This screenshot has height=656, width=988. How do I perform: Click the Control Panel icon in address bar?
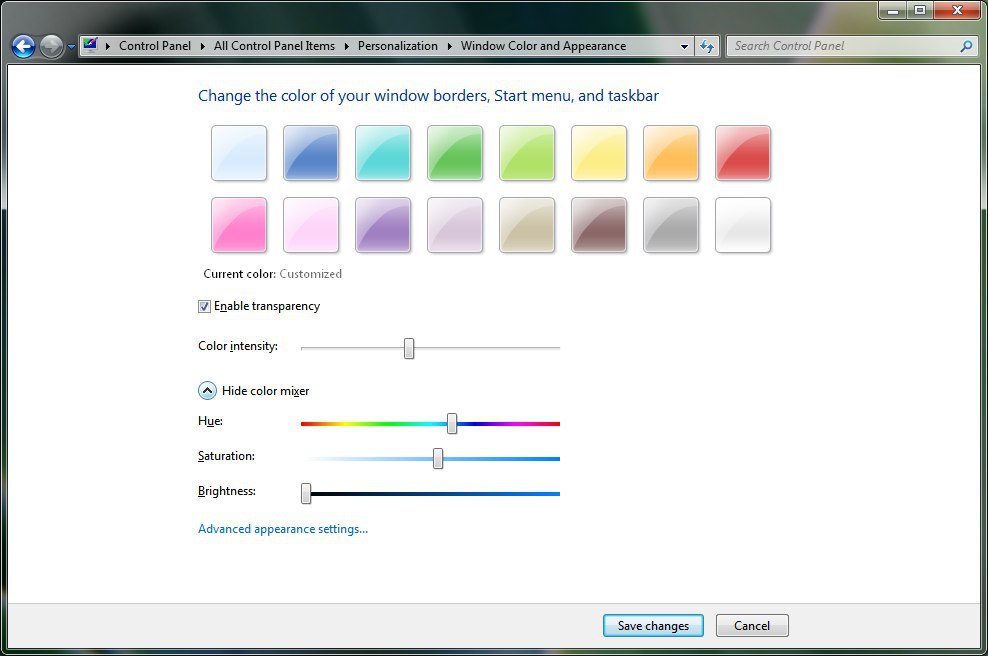pyautogui.click(x=91, y=45)
